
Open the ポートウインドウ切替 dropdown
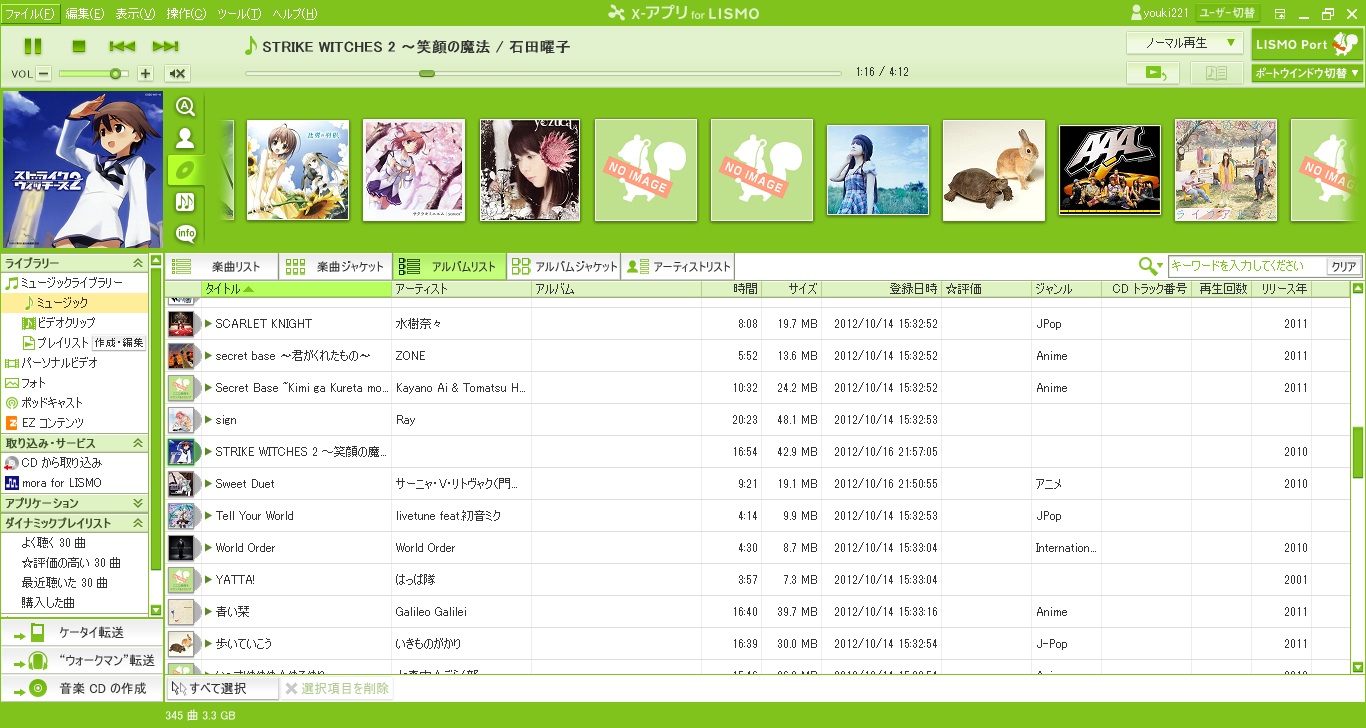1307,73
